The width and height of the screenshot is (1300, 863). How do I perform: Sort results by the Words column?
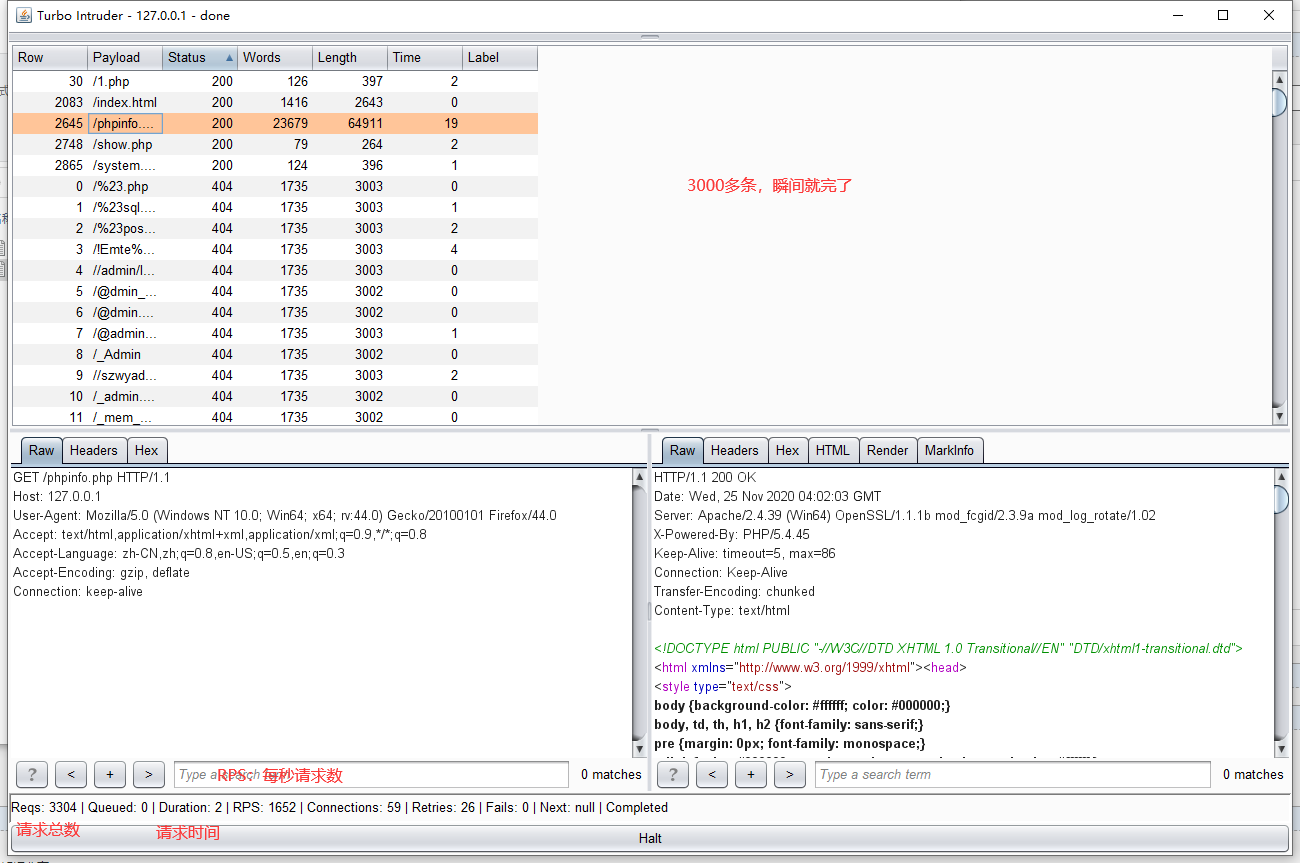click(275, 57)
